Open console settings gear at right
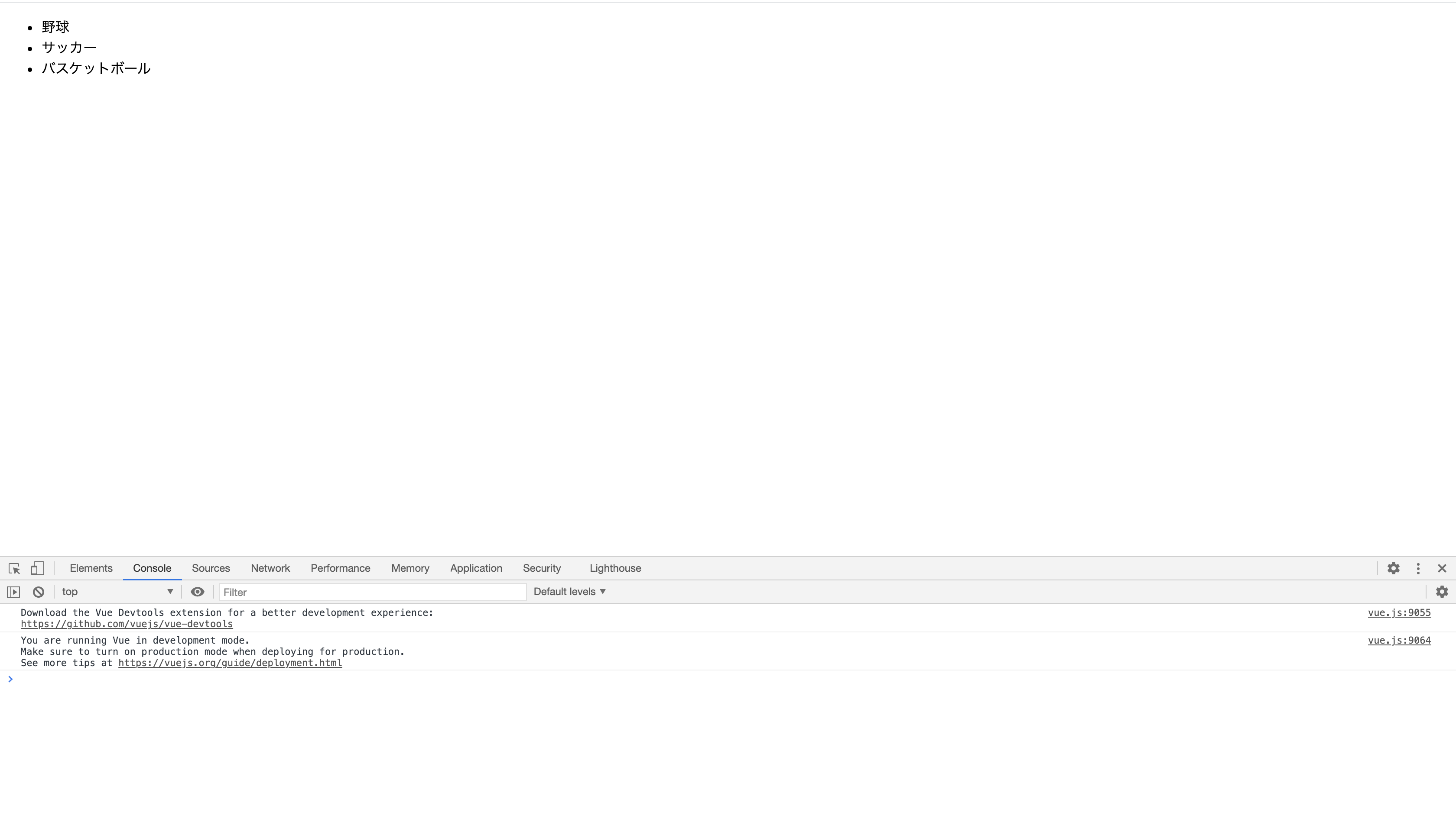Viewport: 1456px width, 816px height. [1442, 592]
